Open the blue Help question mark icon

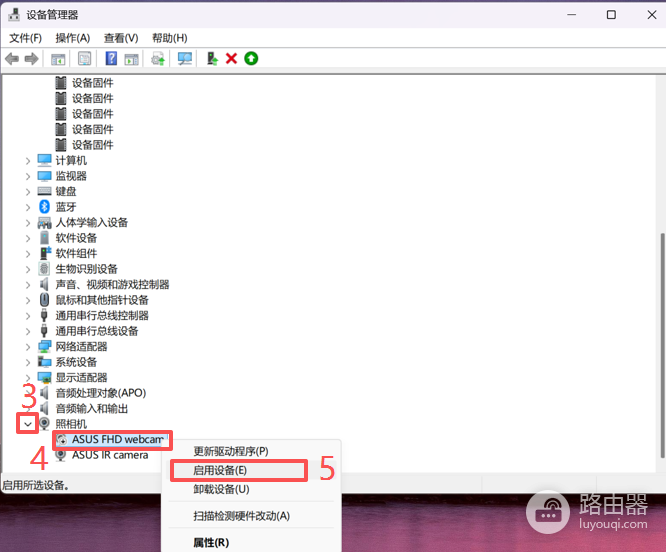(111, 58)
